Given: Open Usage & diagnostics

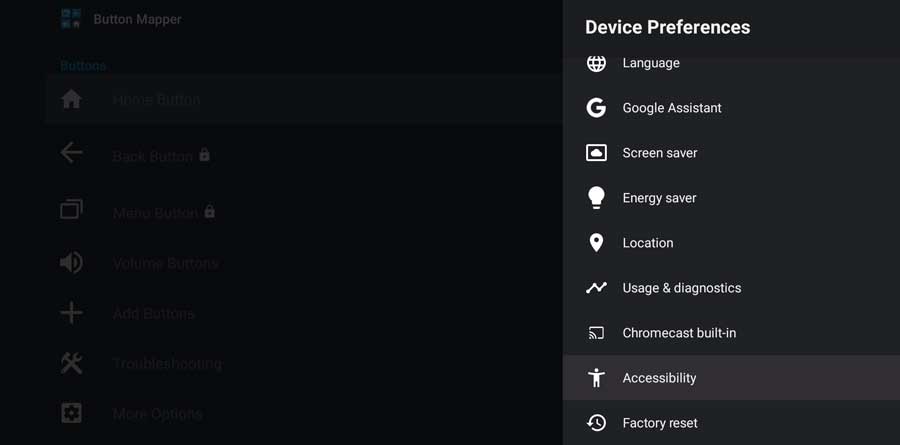Looking at the screenshot, I should (x=731, y=288).
